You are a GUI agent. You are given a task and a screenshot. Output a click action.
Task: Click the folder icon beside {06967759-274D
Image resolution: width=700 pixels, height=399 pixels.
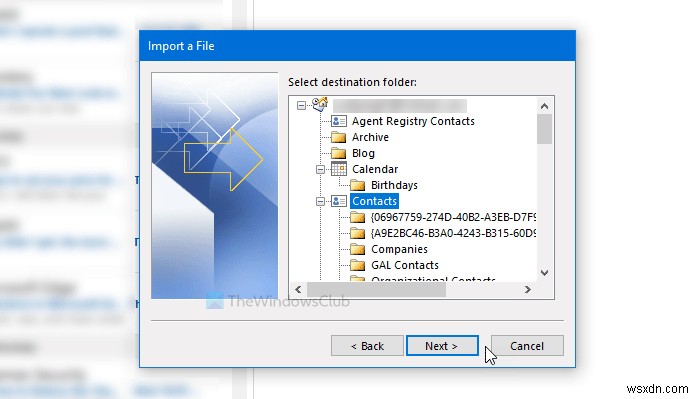pos(358,217)
